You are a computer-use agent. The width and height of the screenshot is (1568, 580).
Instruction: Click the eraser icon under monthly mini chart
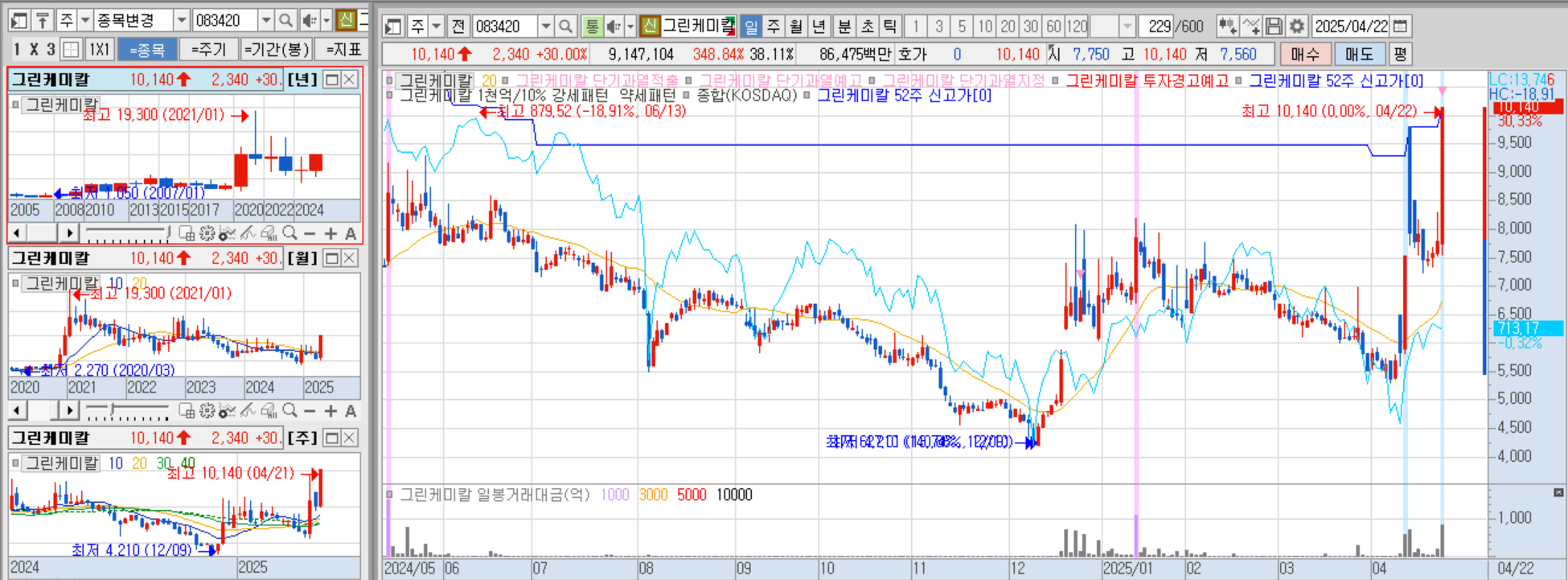click(x=269, y=411)
